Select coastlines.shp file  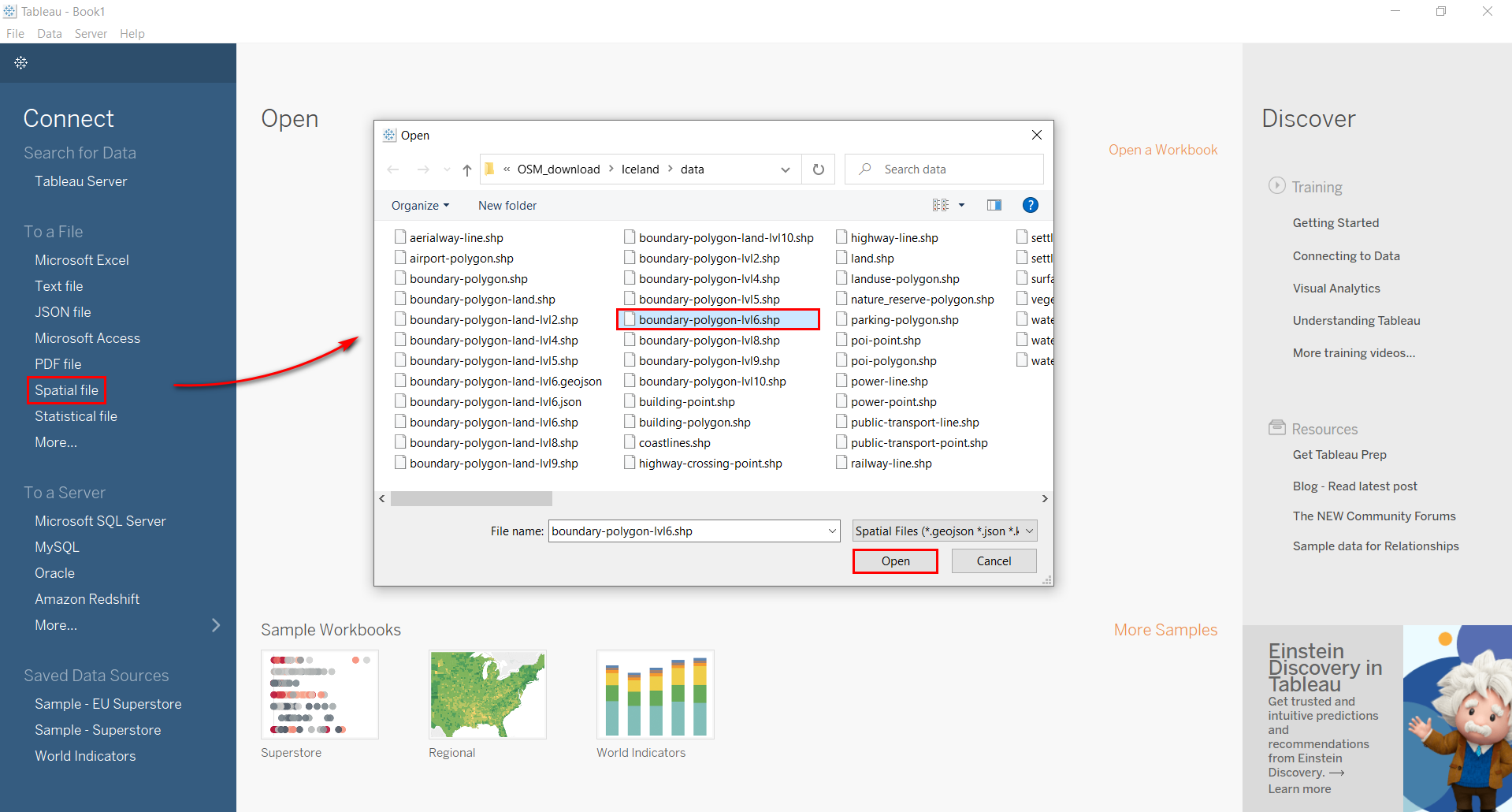click(674, 443)
